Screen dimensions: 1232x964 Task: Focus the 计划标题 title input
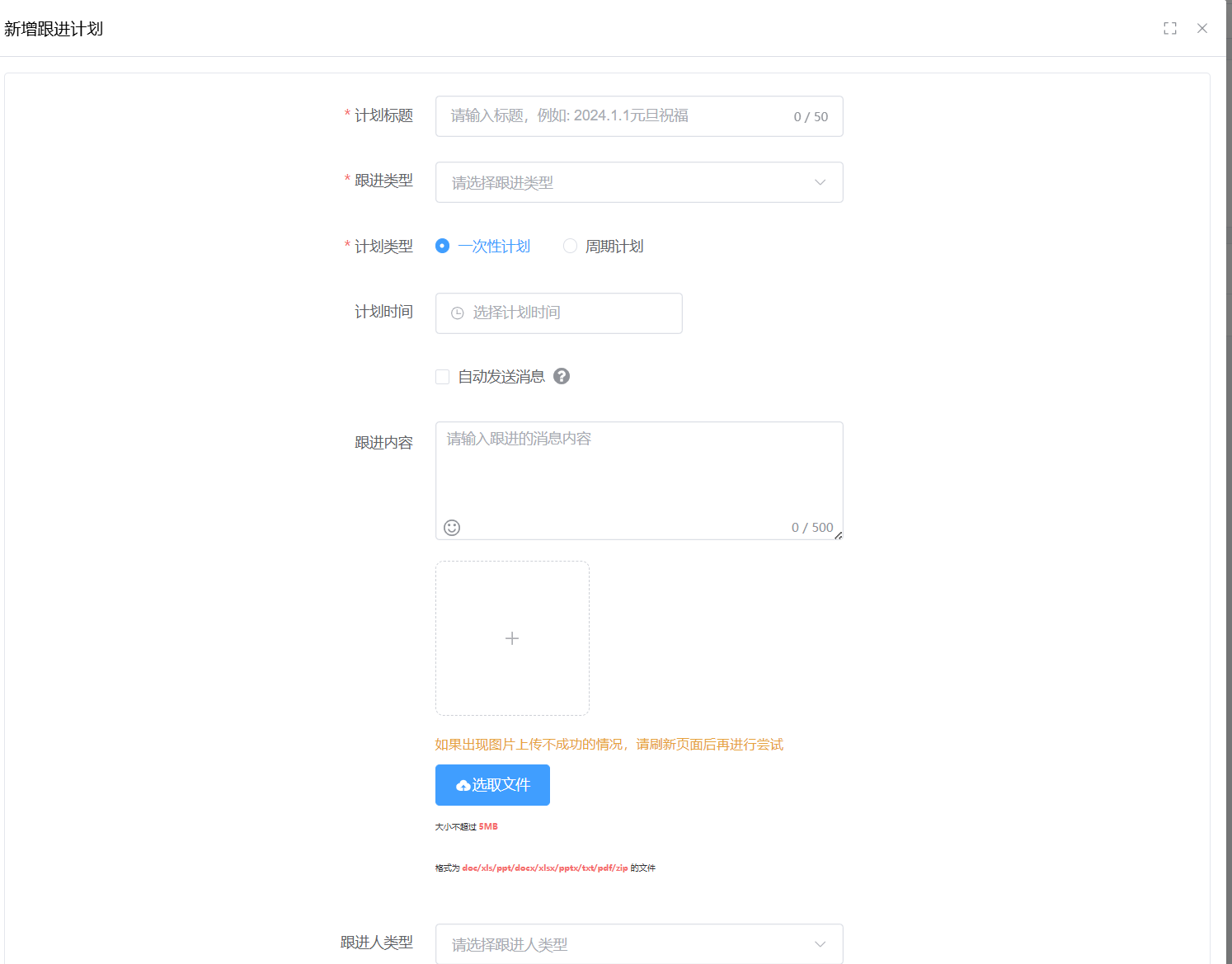[610, 116]
